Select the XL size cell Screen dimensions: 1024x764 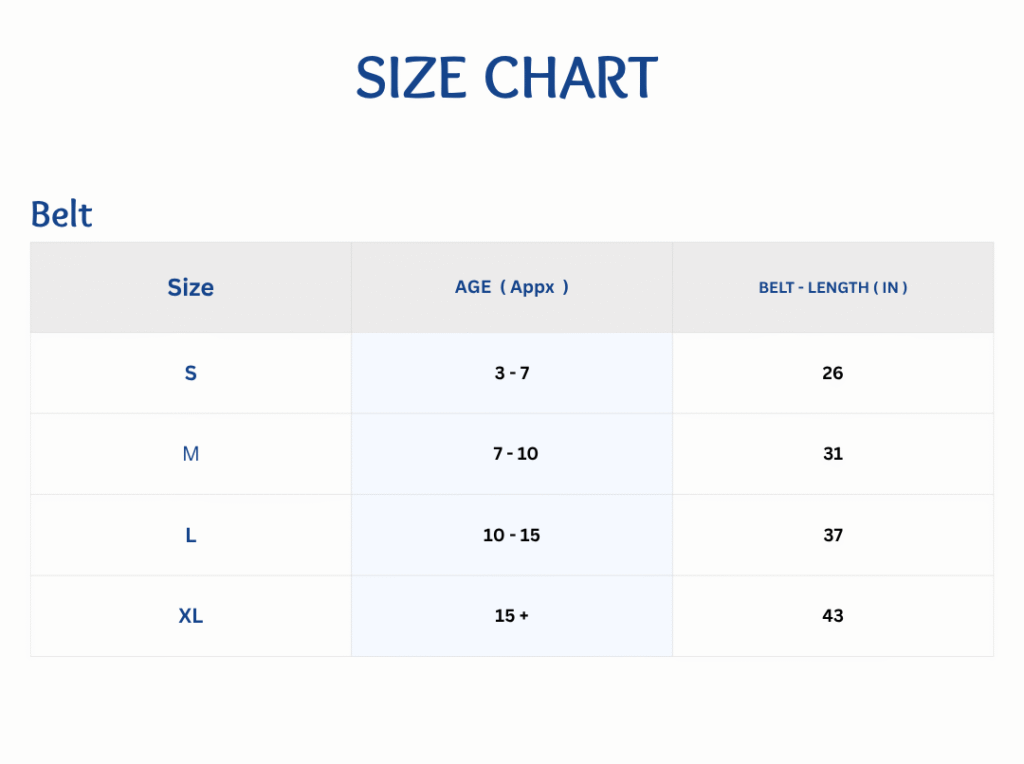coord(190,616)
